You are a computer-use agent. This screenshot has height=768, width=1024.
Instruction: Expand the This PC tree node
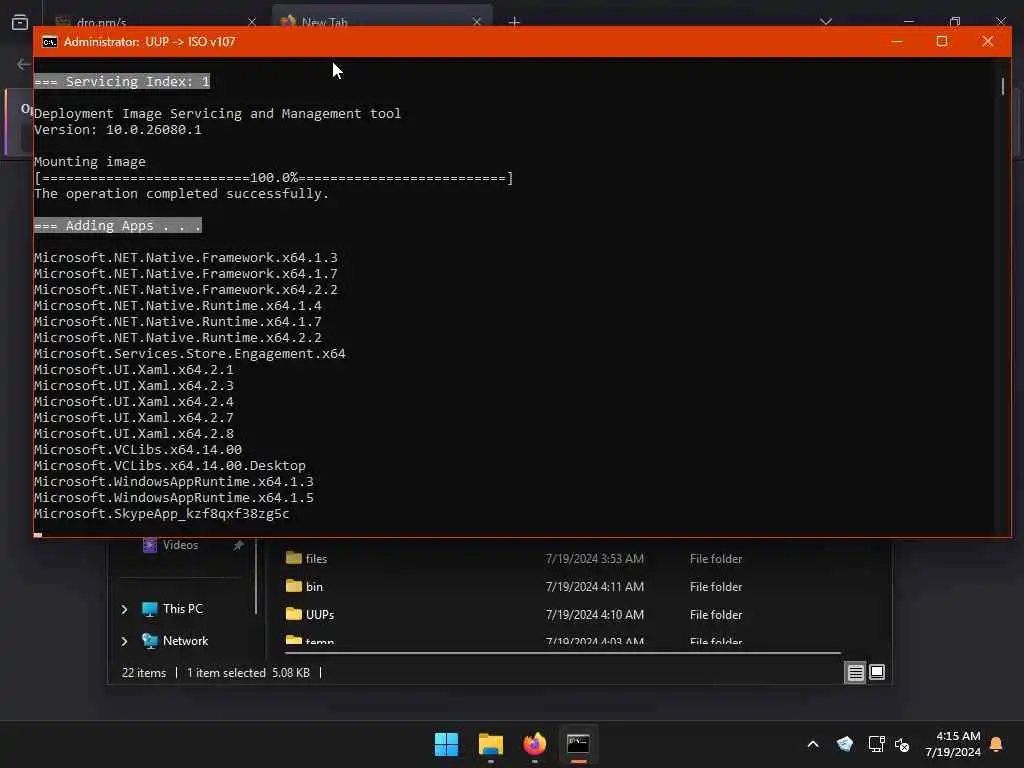[x=124, y=609]
